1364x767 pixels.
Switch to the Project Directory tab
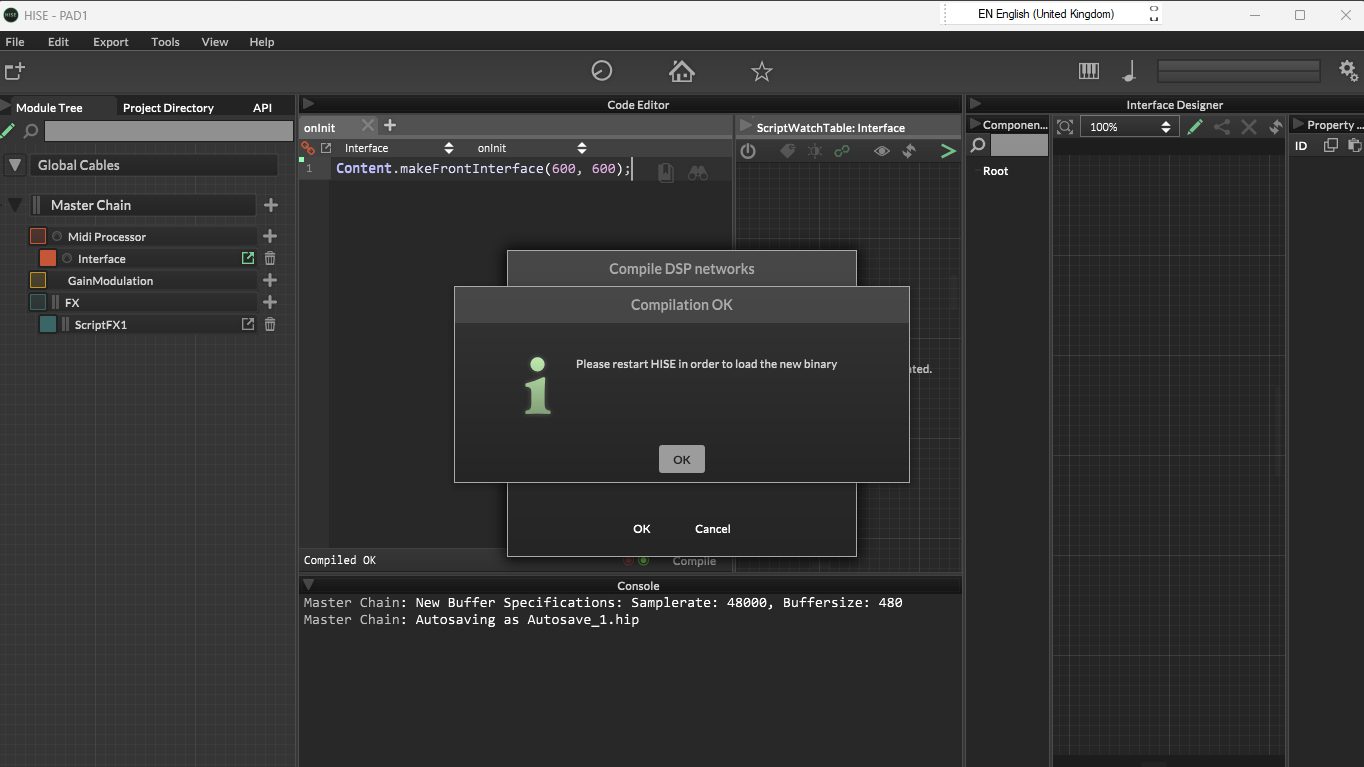pos(168,107)
